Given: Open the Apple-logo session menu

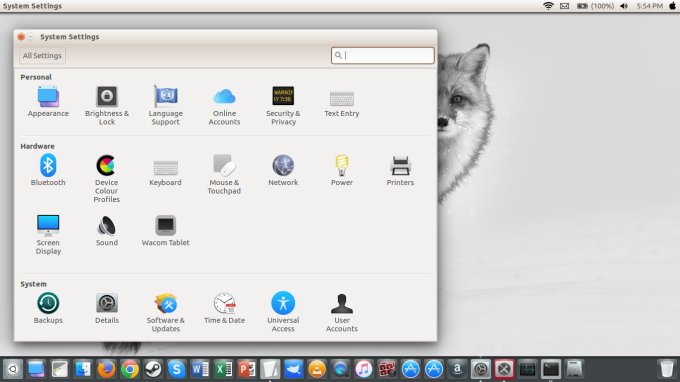Looking at the screenshot, I should (x=672, y=6).
